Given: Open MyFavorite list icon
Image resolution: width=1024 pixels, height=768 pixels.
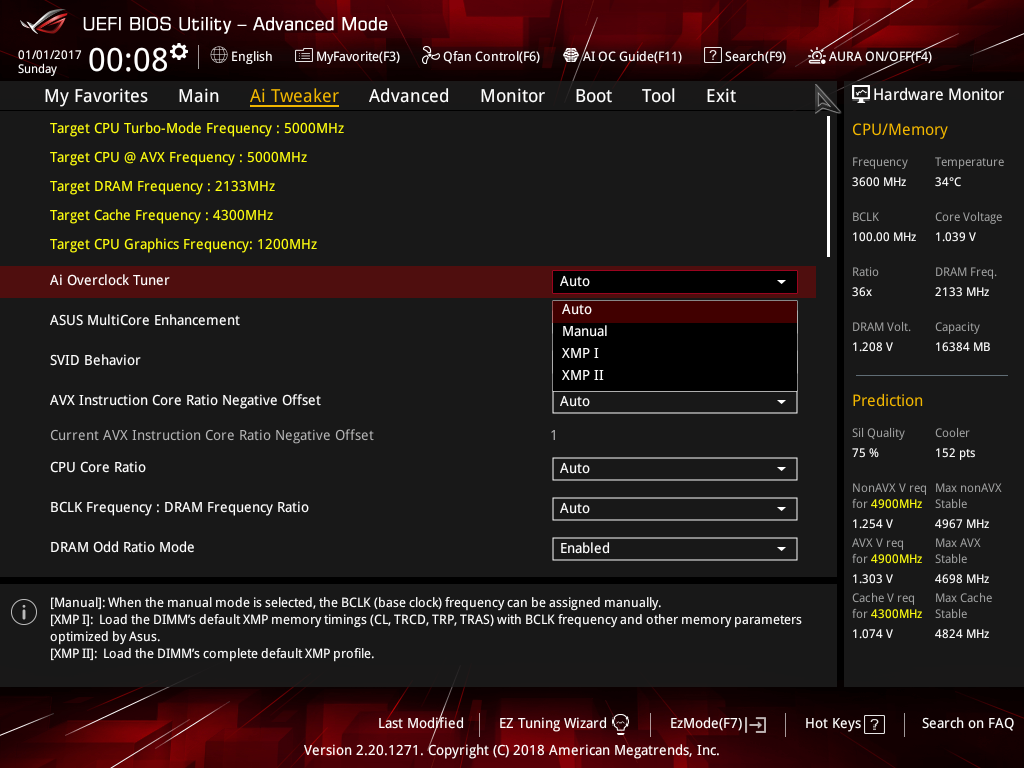Looking at the screenshot, I should (x=304, y=56).
